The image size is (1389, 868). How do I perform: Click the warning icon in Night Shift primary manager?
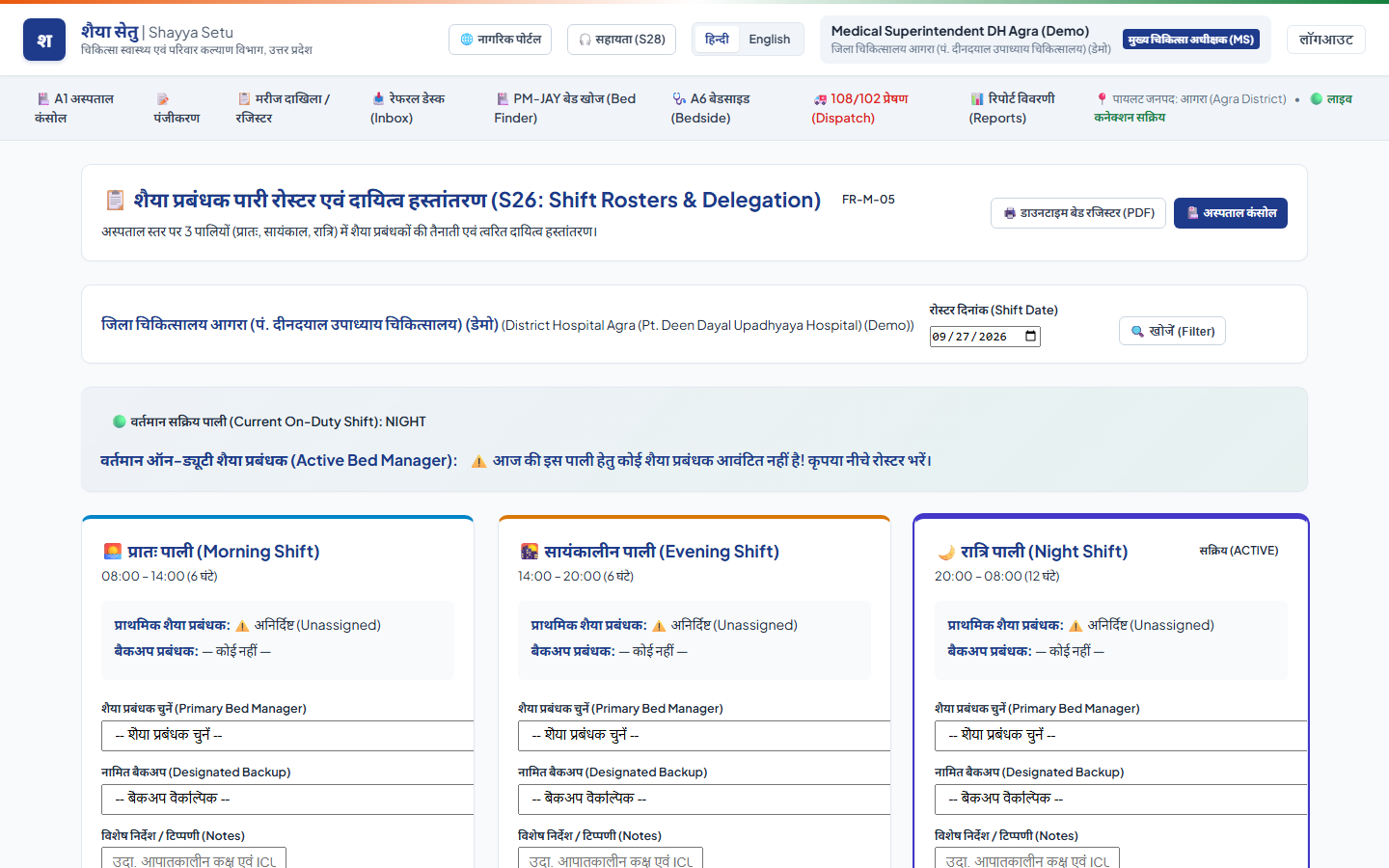pyautogui.click(x=1076, y=626)
